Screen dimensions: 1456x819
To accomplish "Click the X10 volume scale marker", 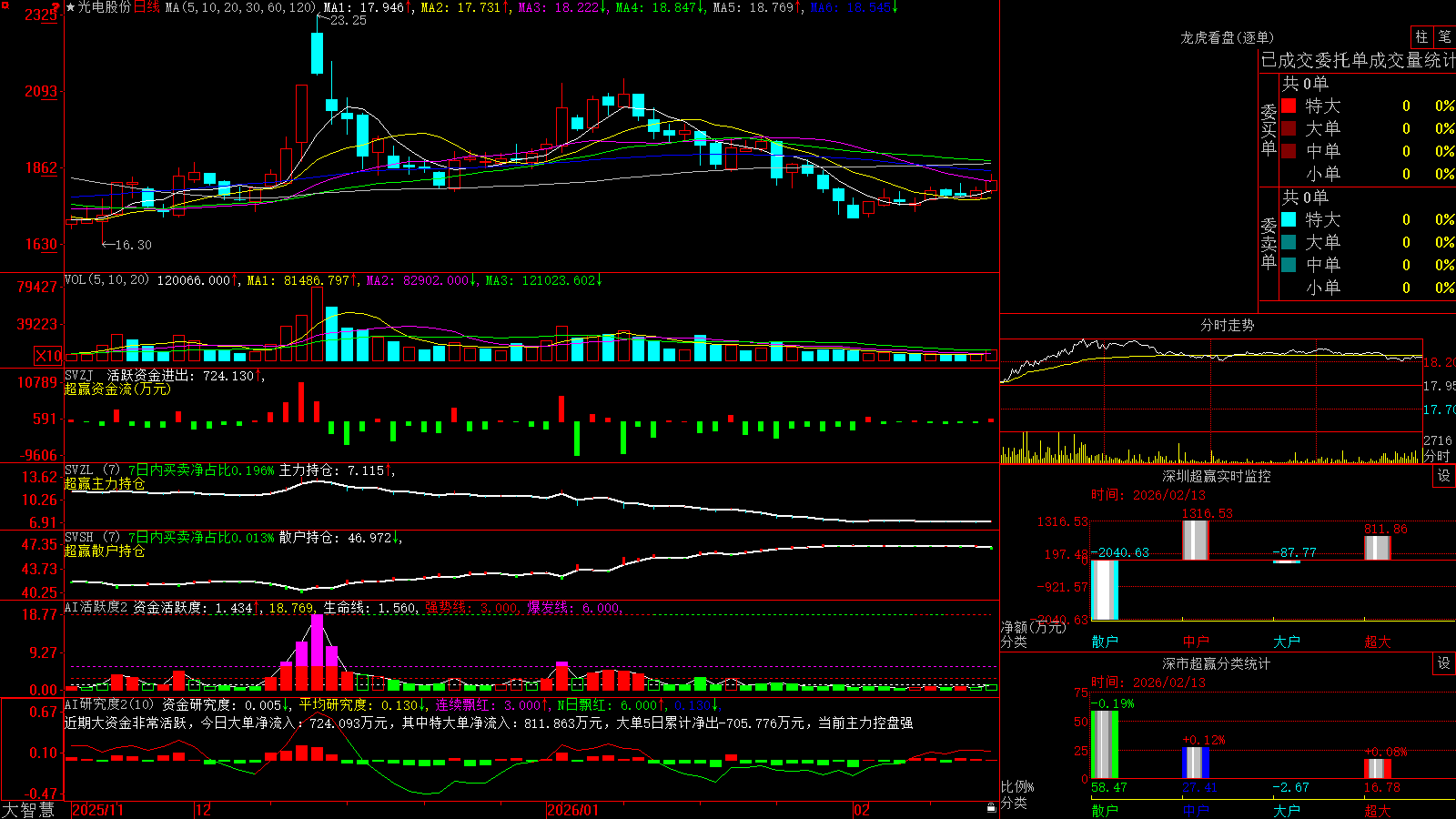I will coord(48,356).
